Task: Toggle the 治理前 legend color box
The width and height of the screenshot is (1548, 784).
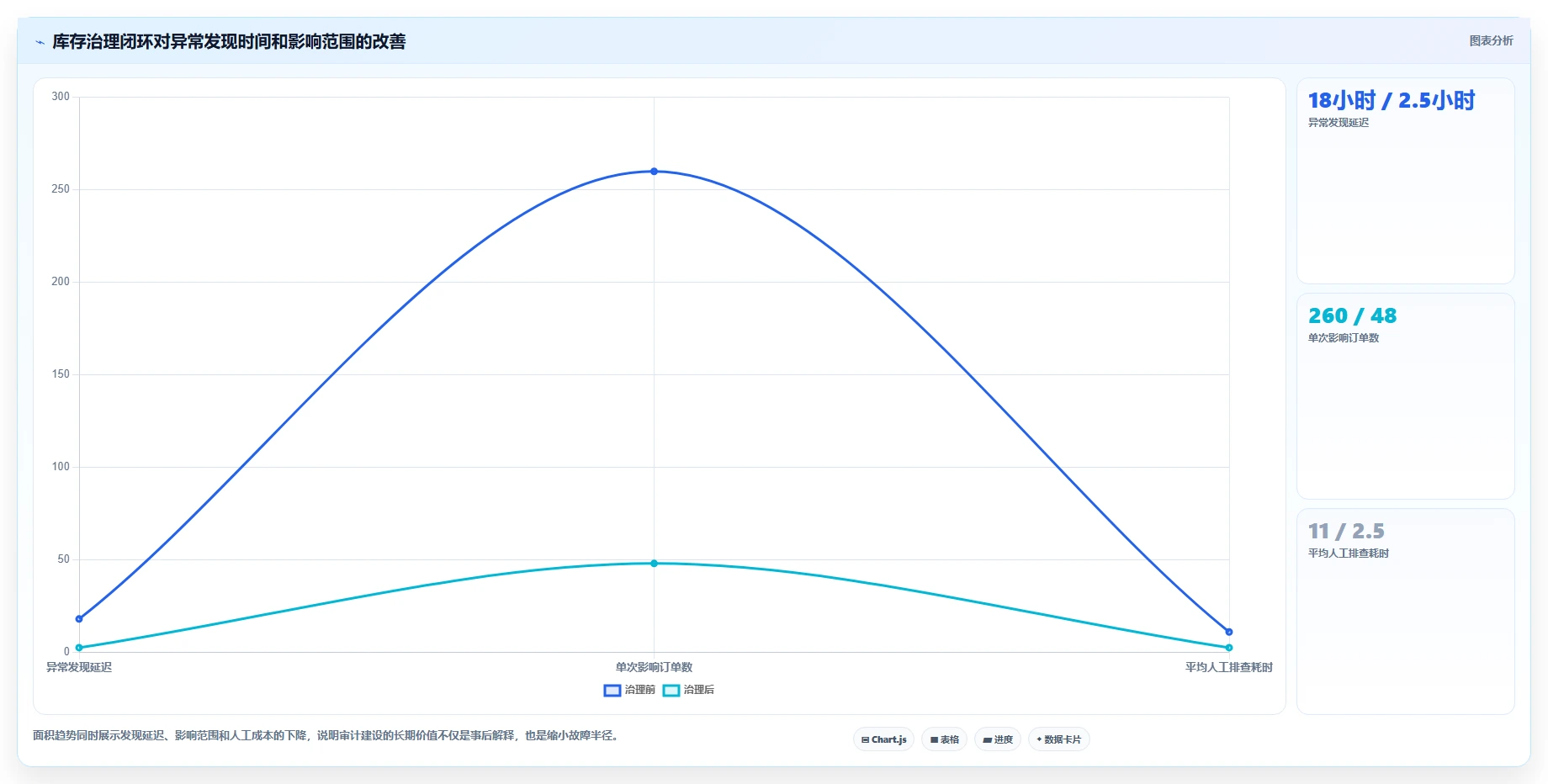Action: (x=612, y=691)
